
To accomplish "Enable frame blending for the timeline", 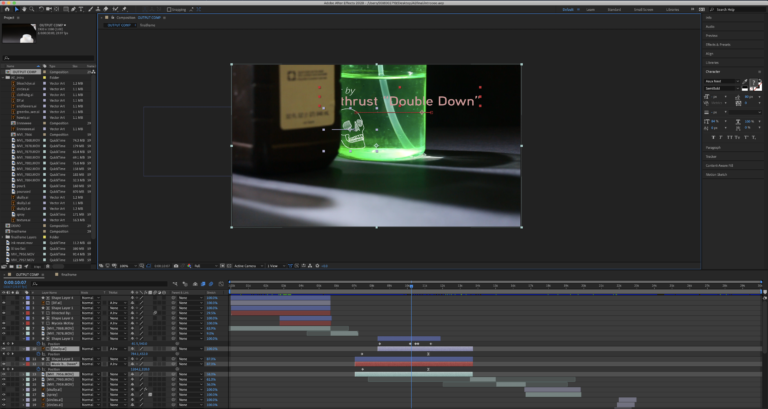I will [x=203, y=284].
